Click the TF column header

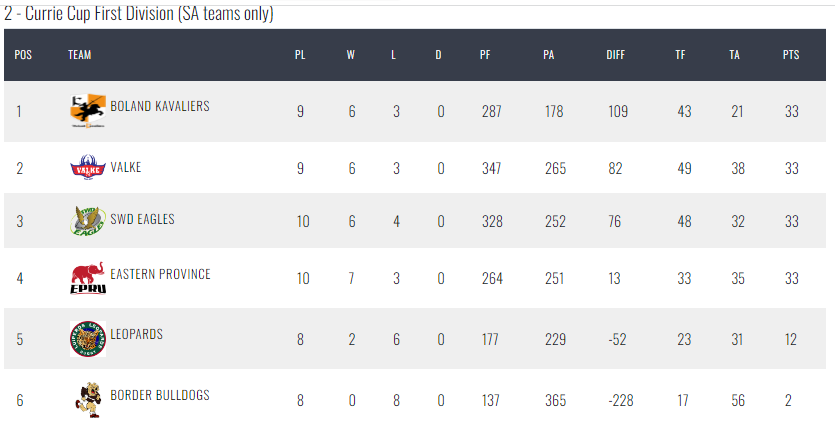coord(680,55)
